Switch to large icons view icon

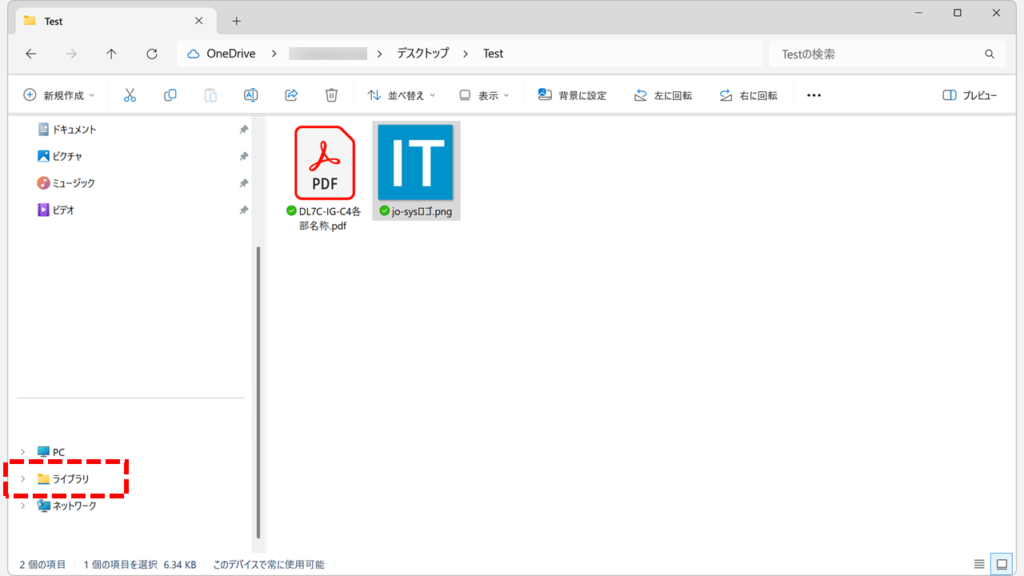tap(1002, 564)
